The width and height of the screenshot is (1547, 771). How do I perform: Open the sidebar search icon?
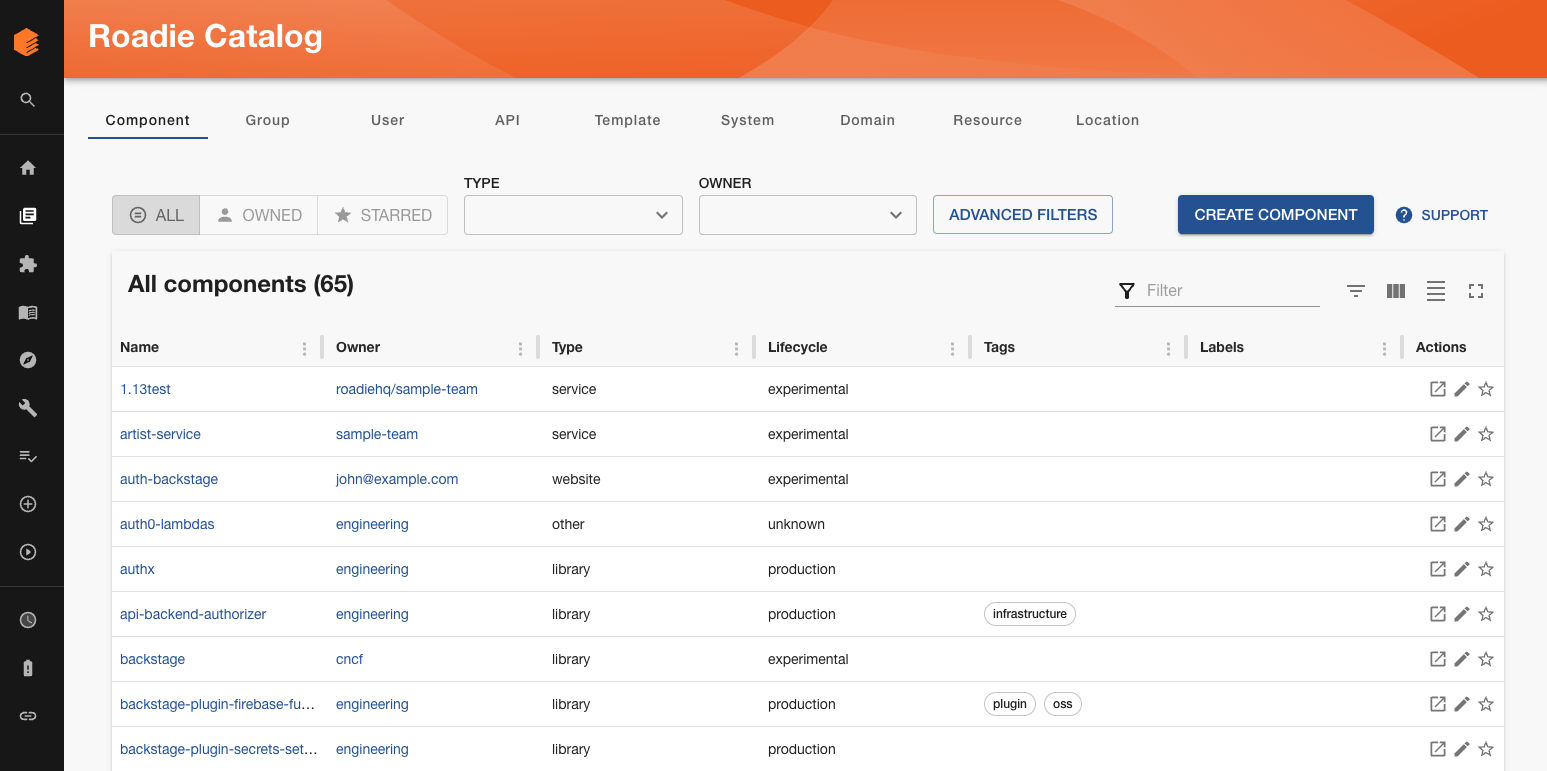[x=28, y=100]
